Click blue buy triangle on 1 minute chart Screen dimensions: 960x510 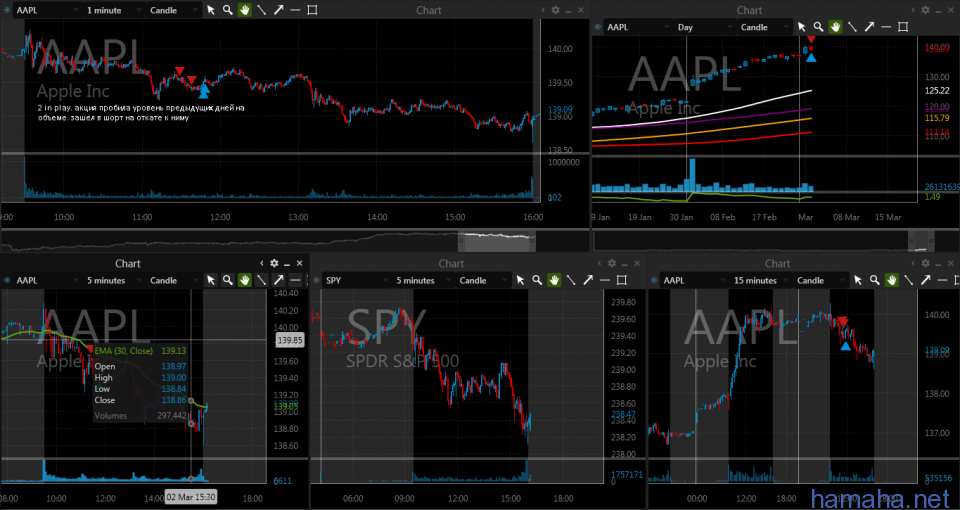tap(204, 91)
